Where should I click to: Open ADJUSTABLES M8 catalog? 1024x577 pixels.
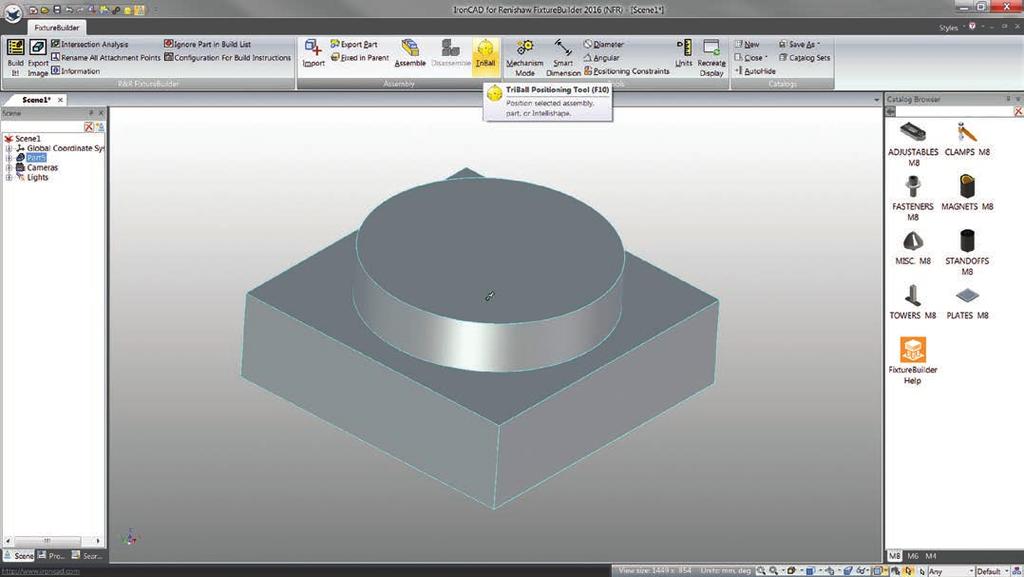pos(913,144)
